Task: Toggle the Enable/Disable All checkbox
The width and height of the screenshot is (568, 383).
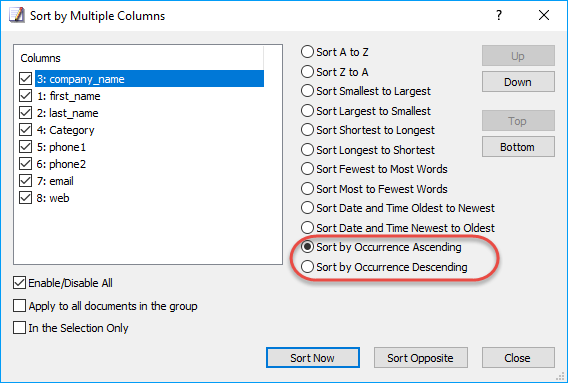Action: click(20, 283)
